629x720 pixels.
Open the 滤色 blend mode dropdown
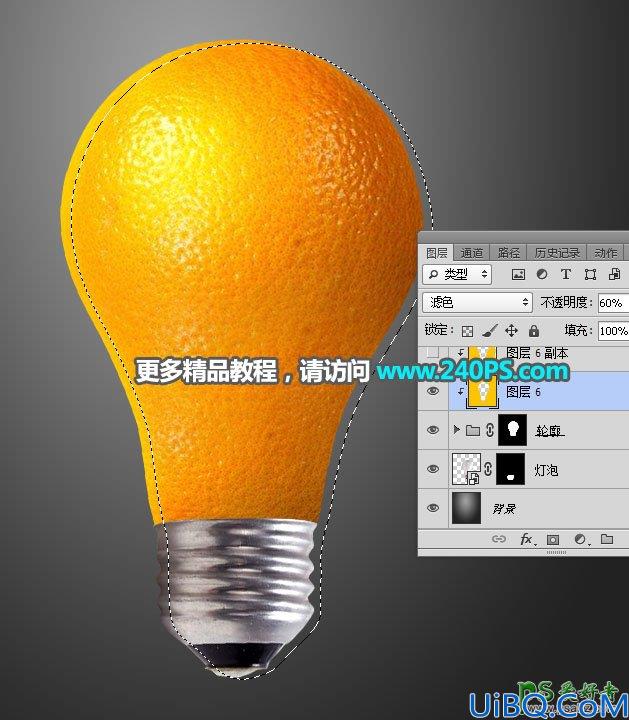tap(477, 302)
